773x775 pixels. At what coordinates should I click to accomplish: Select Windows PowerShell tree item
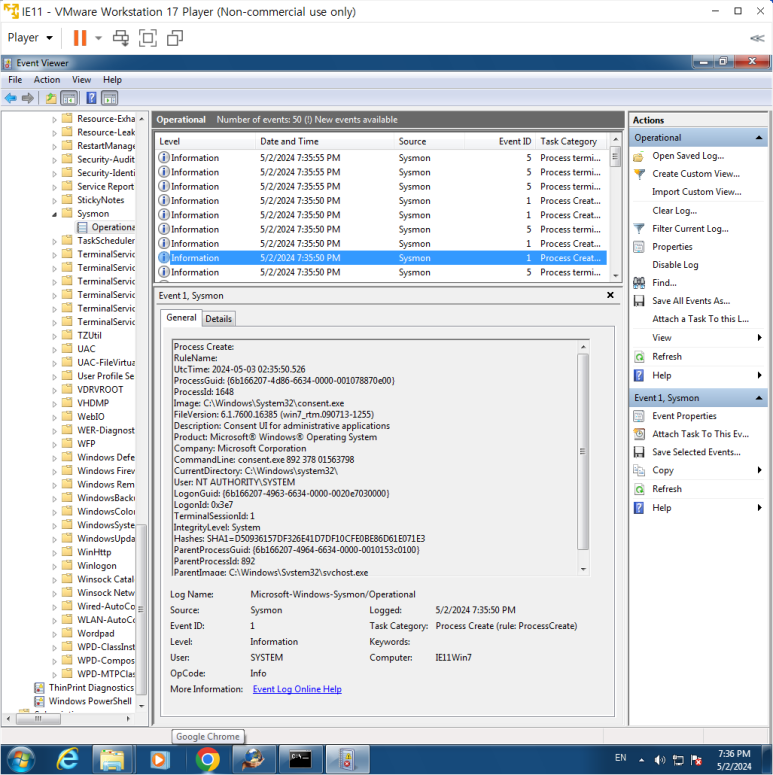pyautogui.click(x=83, y=701)
